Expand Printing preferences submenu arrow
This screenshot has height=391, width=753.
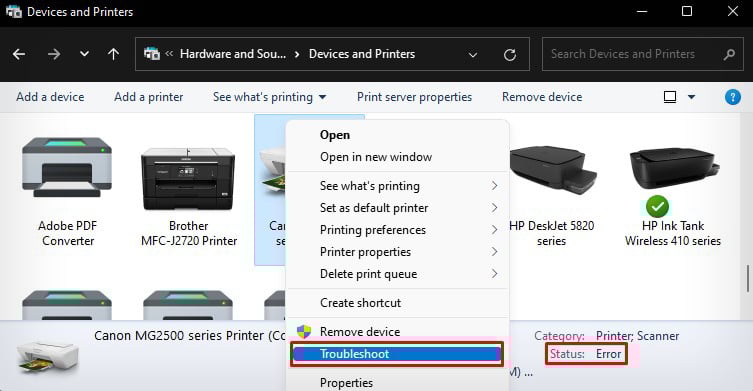(494, 230)
